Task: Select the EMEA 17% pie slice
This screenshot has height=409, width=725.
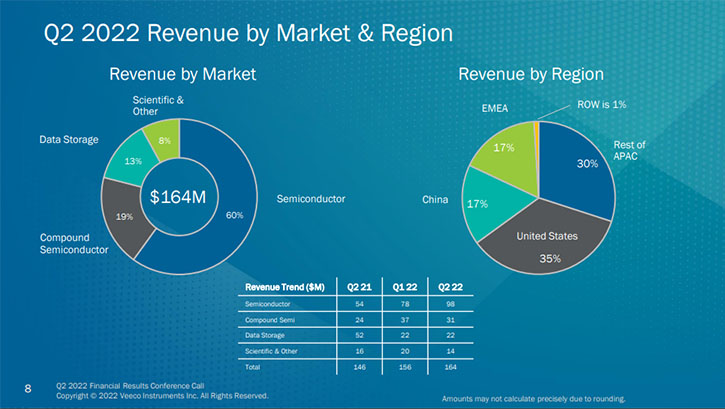Action: (502, 155)
